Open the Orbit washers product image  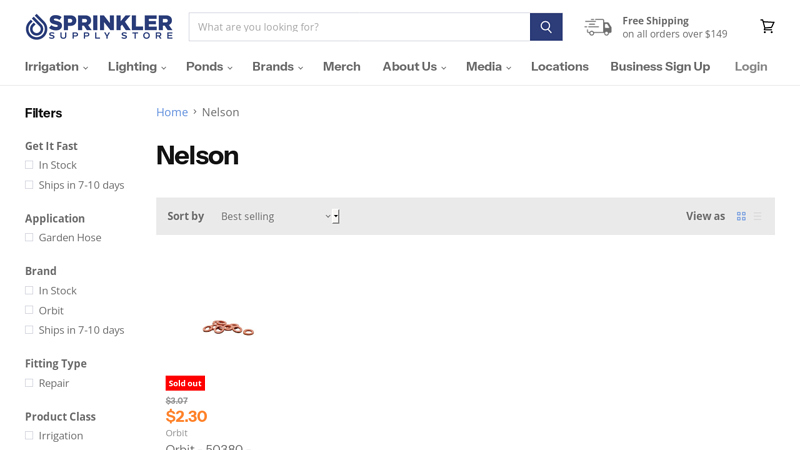[x=228, y=327]
